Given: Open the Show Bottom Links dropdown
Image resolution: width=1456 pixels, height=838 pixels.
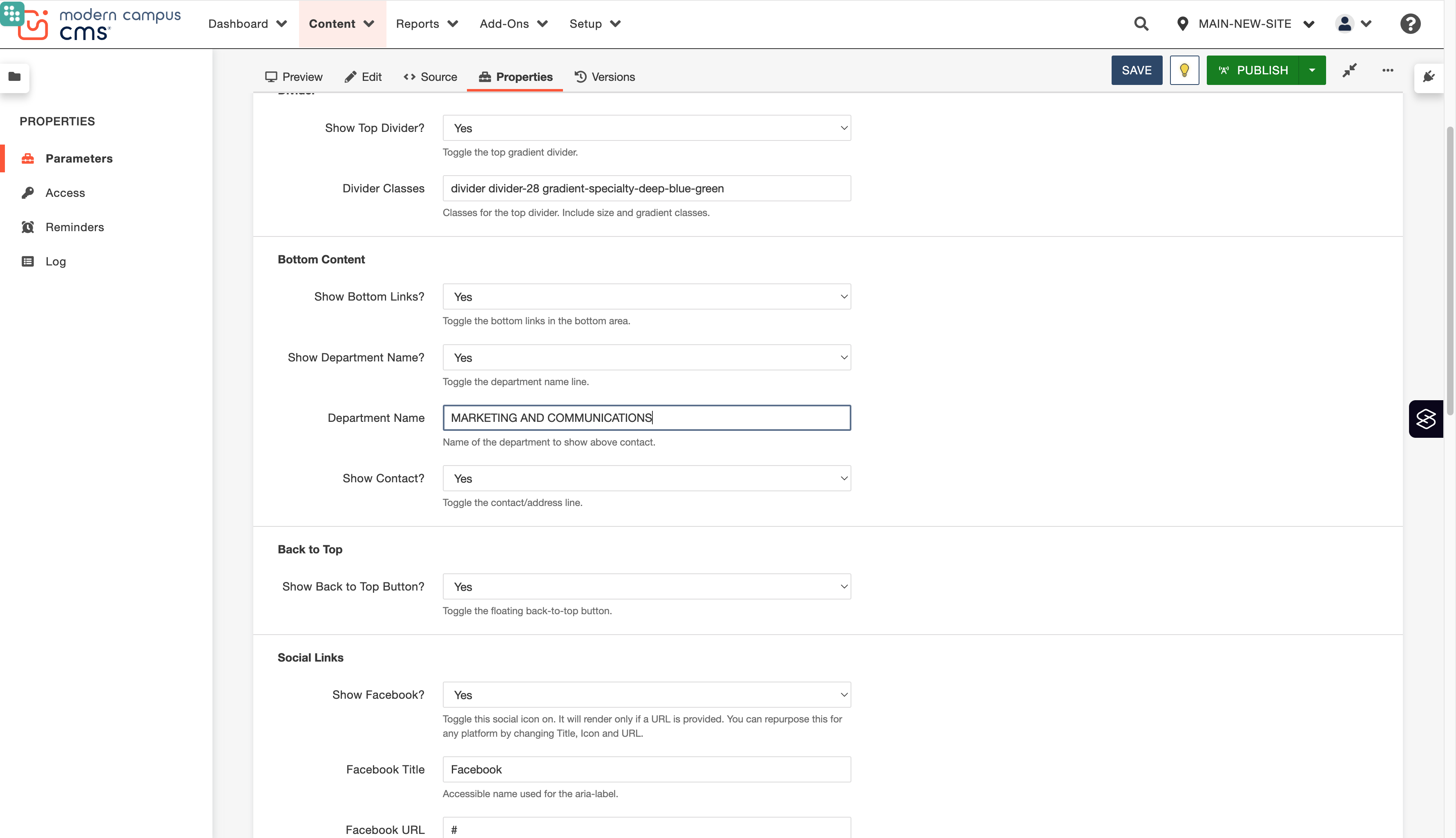Looking at the screenshot, I should (x=647, y=296).
